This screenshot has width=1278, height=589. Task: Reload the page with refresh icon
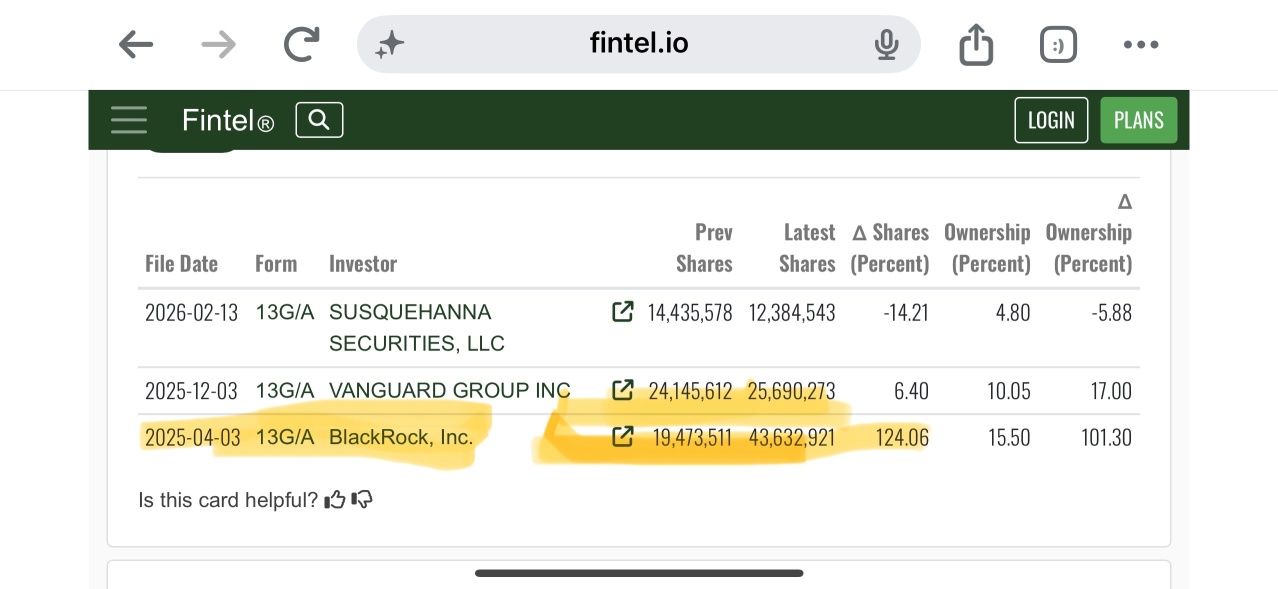click(301, 44)
